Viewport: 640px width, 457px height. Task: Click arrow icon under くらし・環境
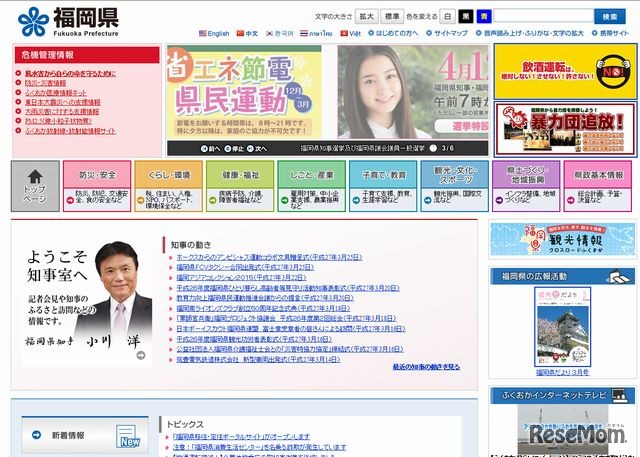click(x=141, y=200)
